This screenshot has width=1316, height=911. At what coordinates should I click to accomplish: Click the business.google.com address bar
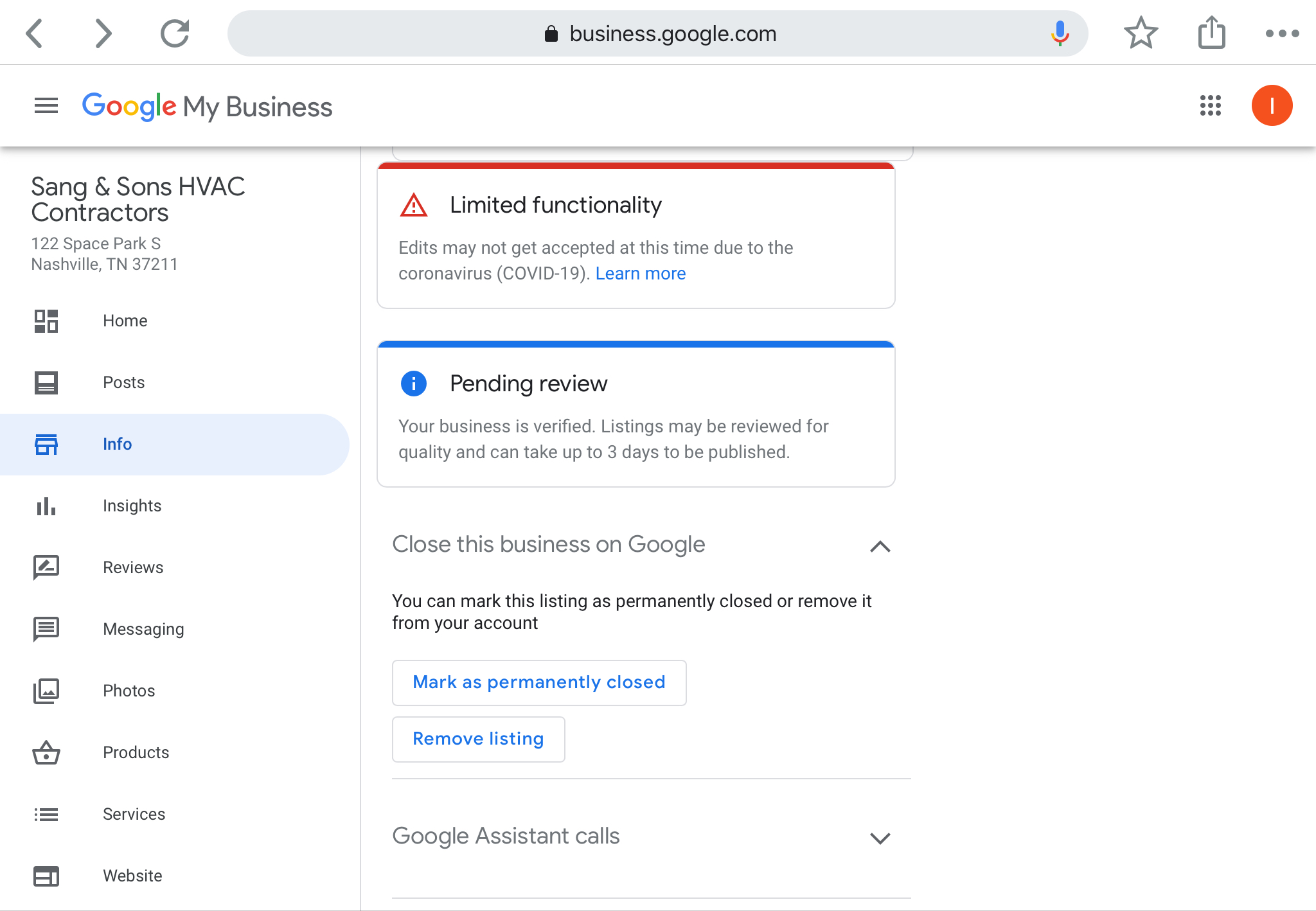pyautogui.click(x=672, y=33)
